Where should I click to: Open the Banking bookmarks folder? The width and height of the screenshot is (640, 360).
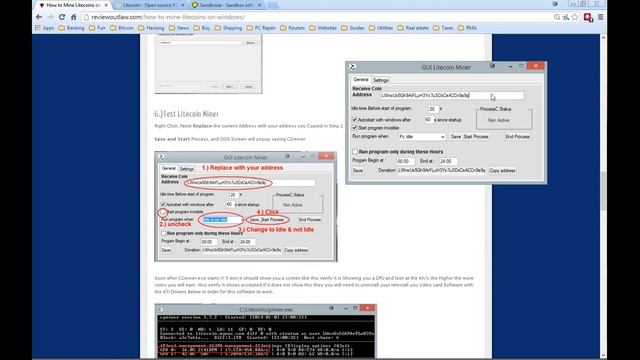(71, 28)
